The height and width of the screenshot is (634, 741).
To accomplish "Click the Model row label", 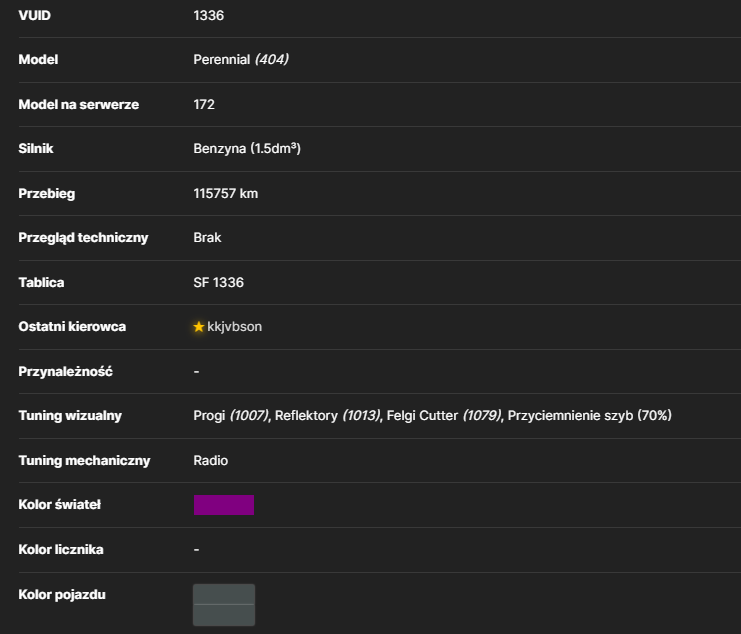I will click(x=38, y=60).
